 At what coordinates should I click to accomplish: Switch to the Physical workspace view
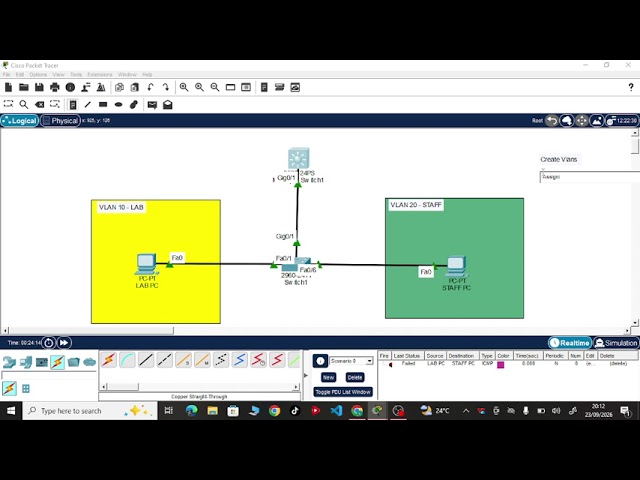[x=60, y=121]
